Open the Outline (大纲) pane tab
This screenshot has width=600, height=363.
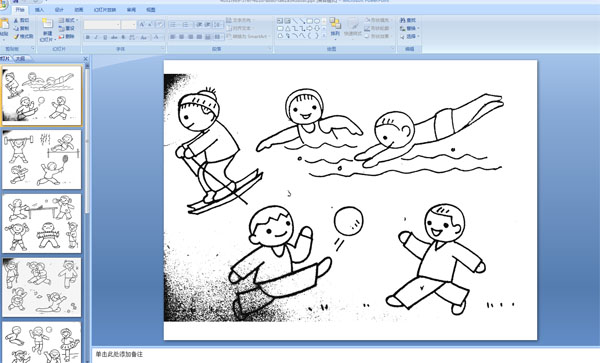(x=21, y=59)
